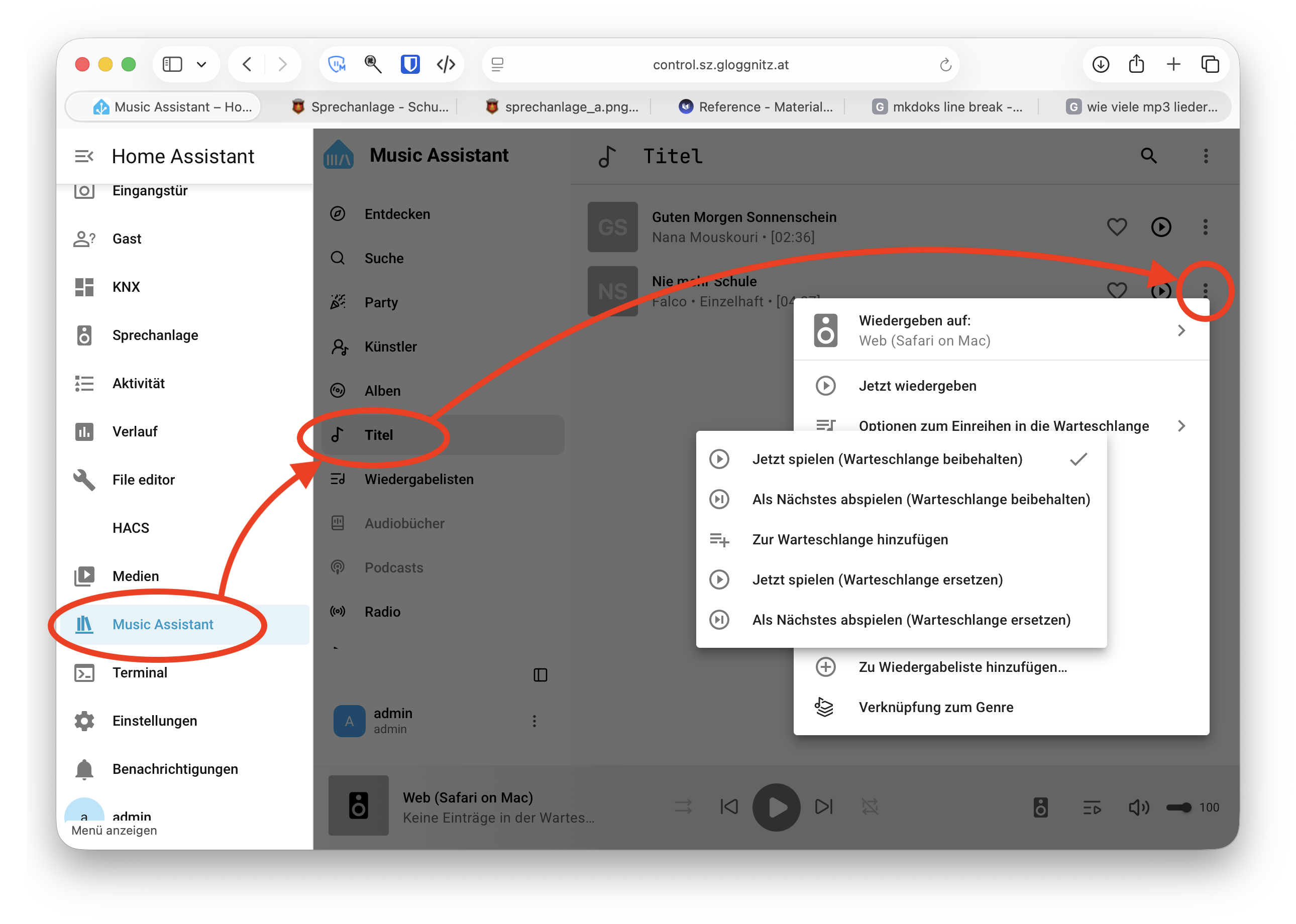The height and width of the screenshot is (924, 1296).
Task: Favorite Nie mehr Schule with heart
Action: 1117,290
